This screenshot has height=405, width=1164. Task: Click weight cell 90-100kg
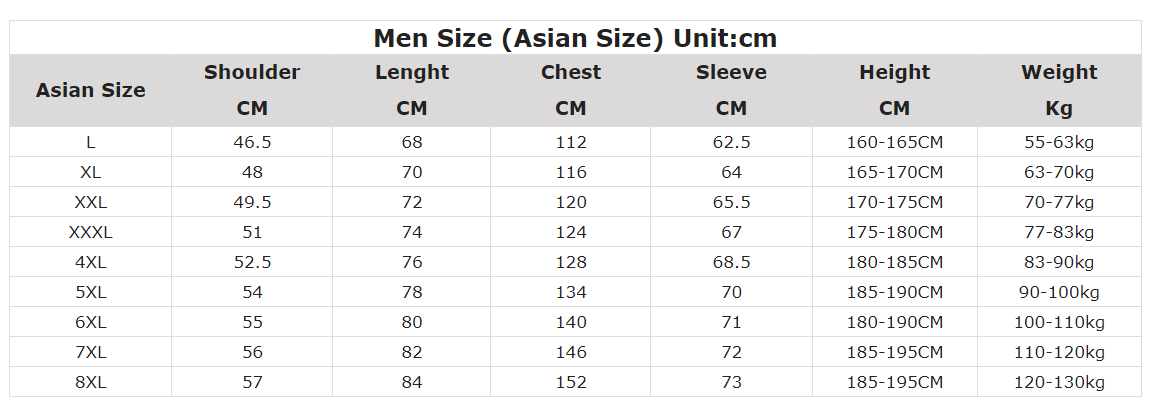[x=1059, y=292]
